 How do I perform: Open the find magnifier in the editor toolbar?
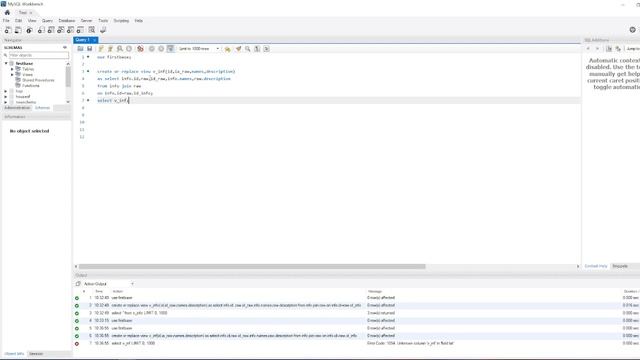pyautogui.click(x=248, y=49)
